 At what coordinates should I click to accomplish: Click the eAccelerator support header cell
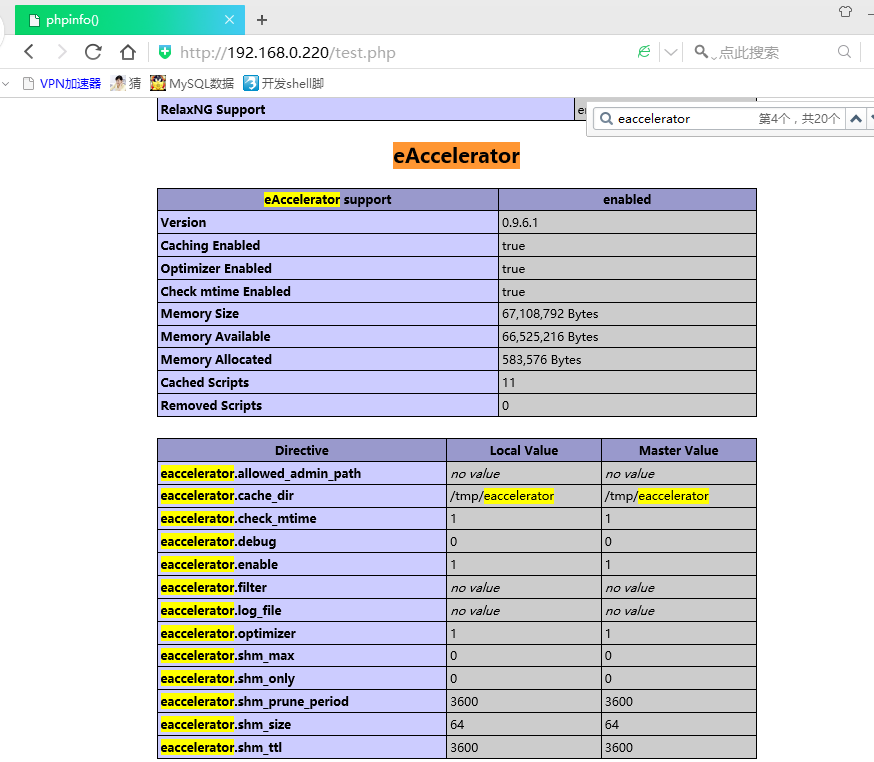point(328,200)
